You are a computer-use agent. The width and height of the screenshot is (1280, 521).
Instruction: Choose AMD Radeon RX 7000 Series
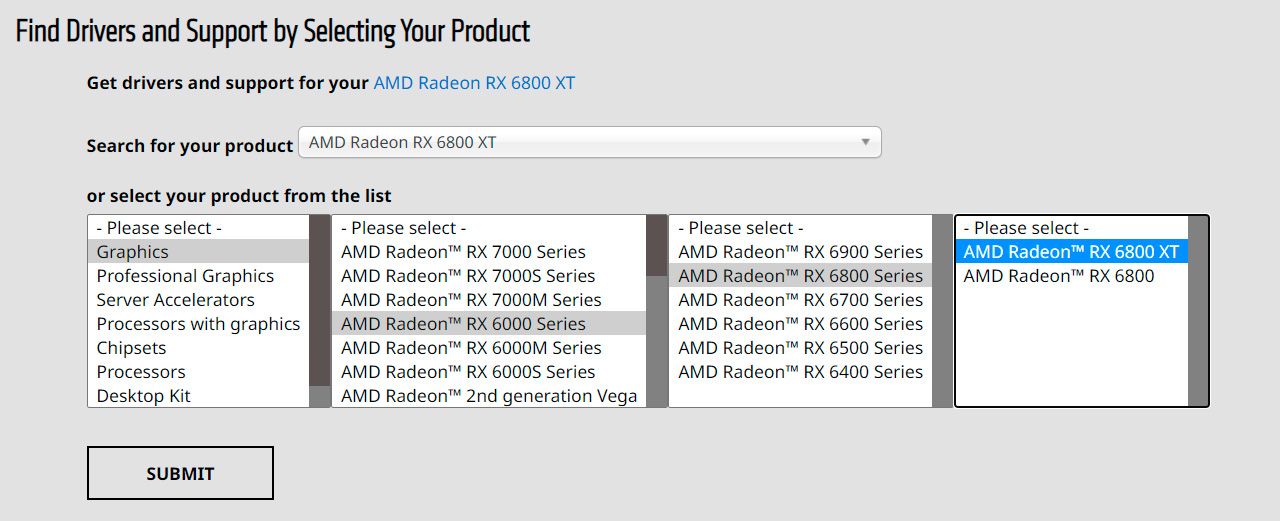(x=463, y=252)
